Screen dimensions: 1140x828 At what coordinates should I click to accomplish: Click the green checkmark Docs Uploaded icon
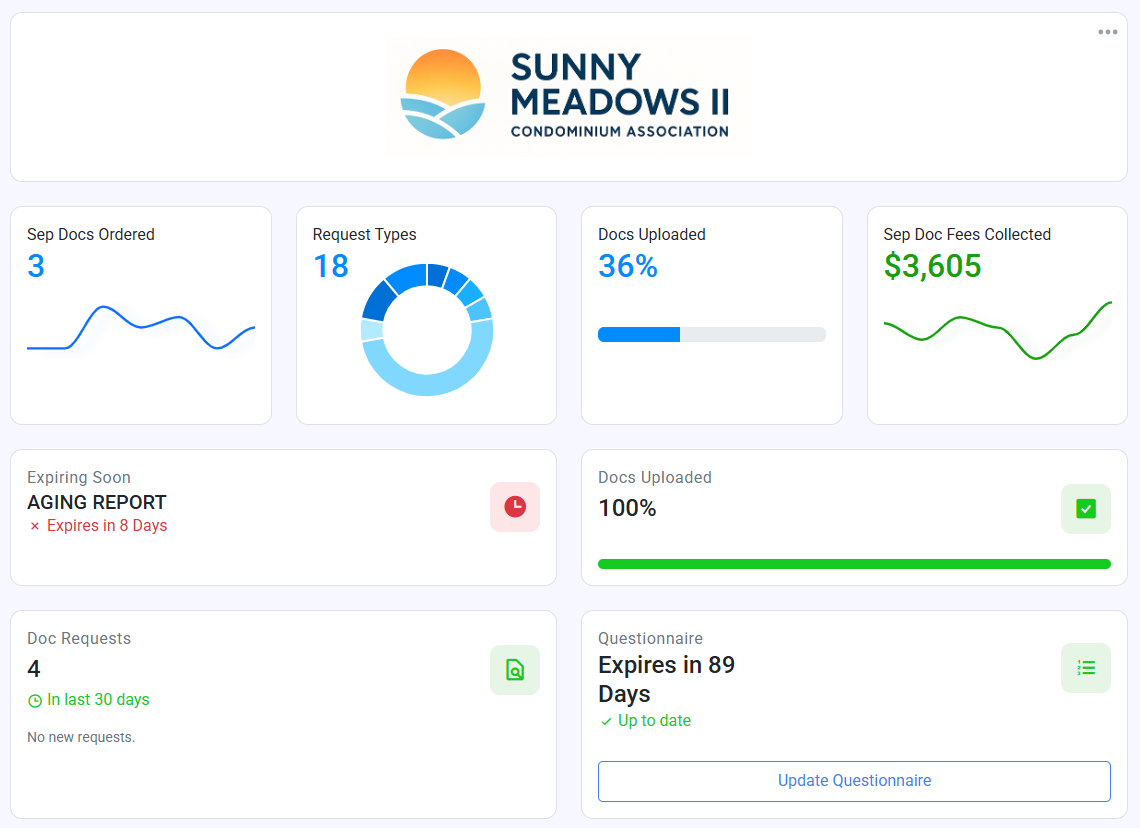tap(1085, 509)
